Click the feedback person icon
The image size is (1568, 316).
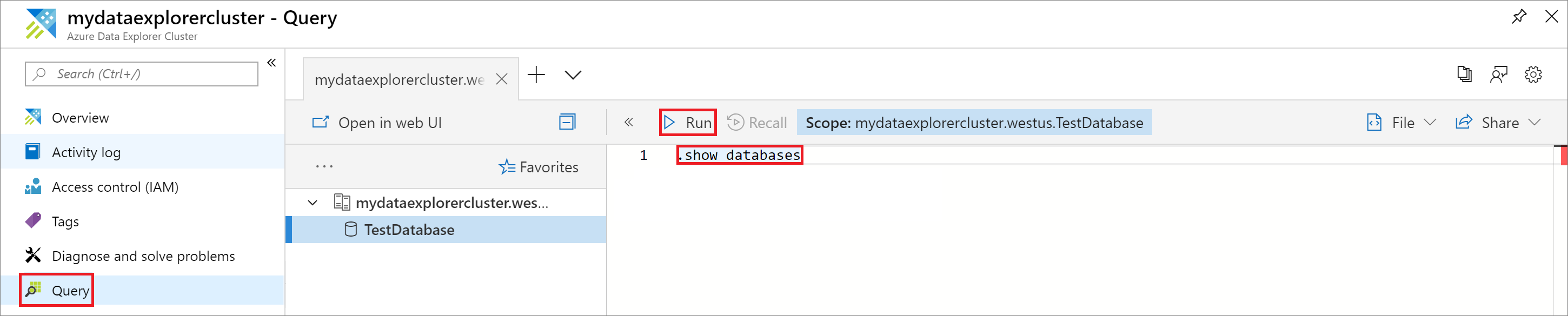[x=1499, y=75]
